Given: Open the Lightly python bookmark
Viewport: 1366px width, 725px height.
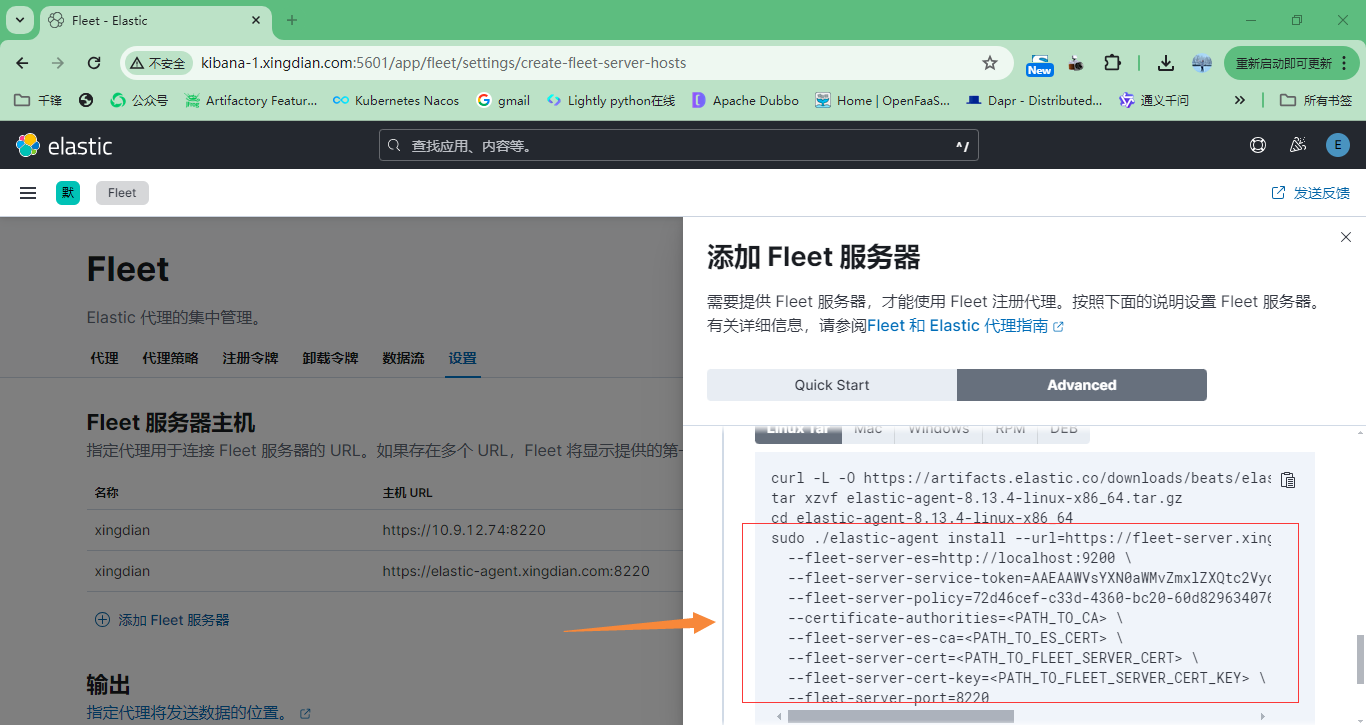Looking at the screenshot, I should click(x=610, y=100).
